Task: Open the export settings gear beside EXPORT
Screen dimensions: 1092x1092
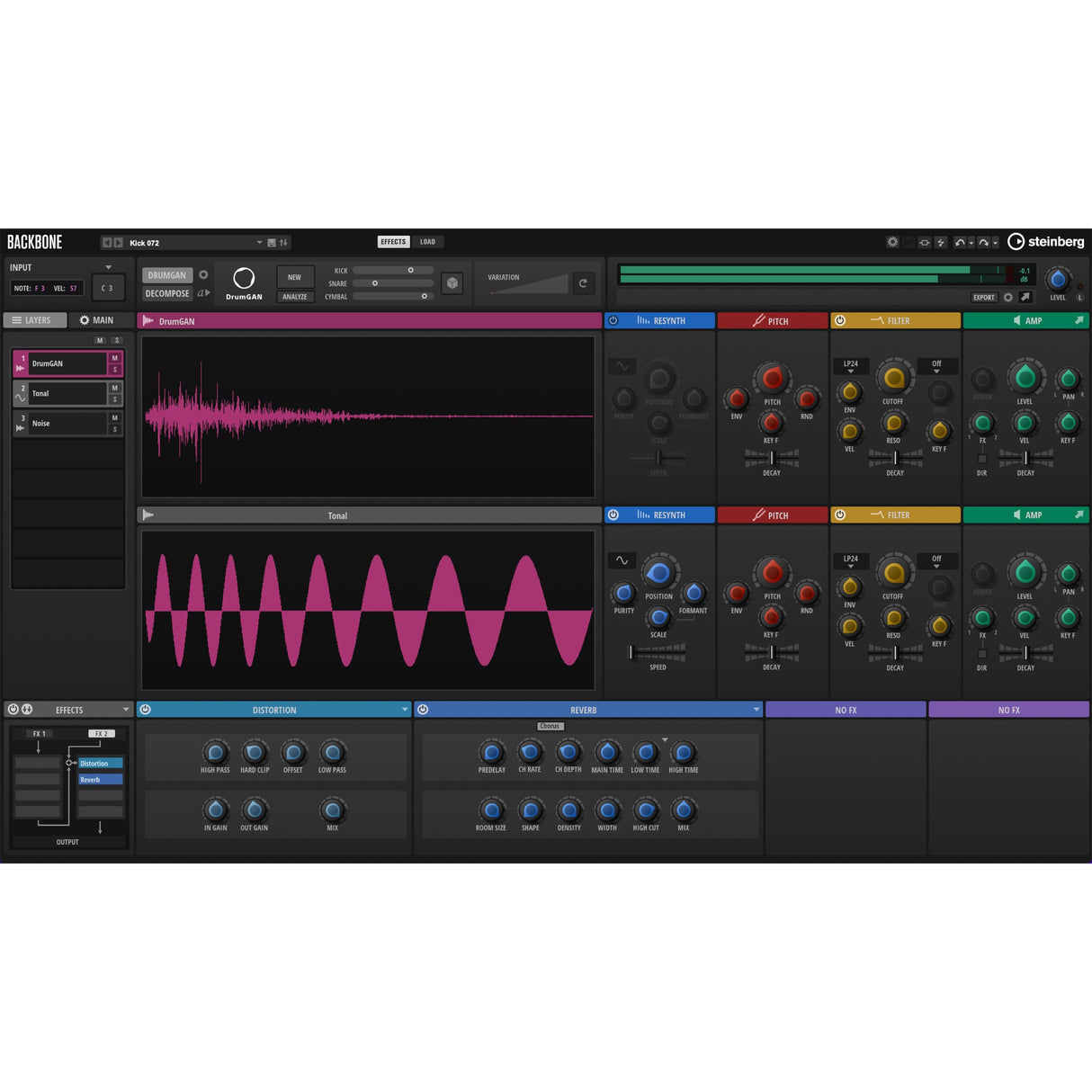Action: [x=1008, y=298]
